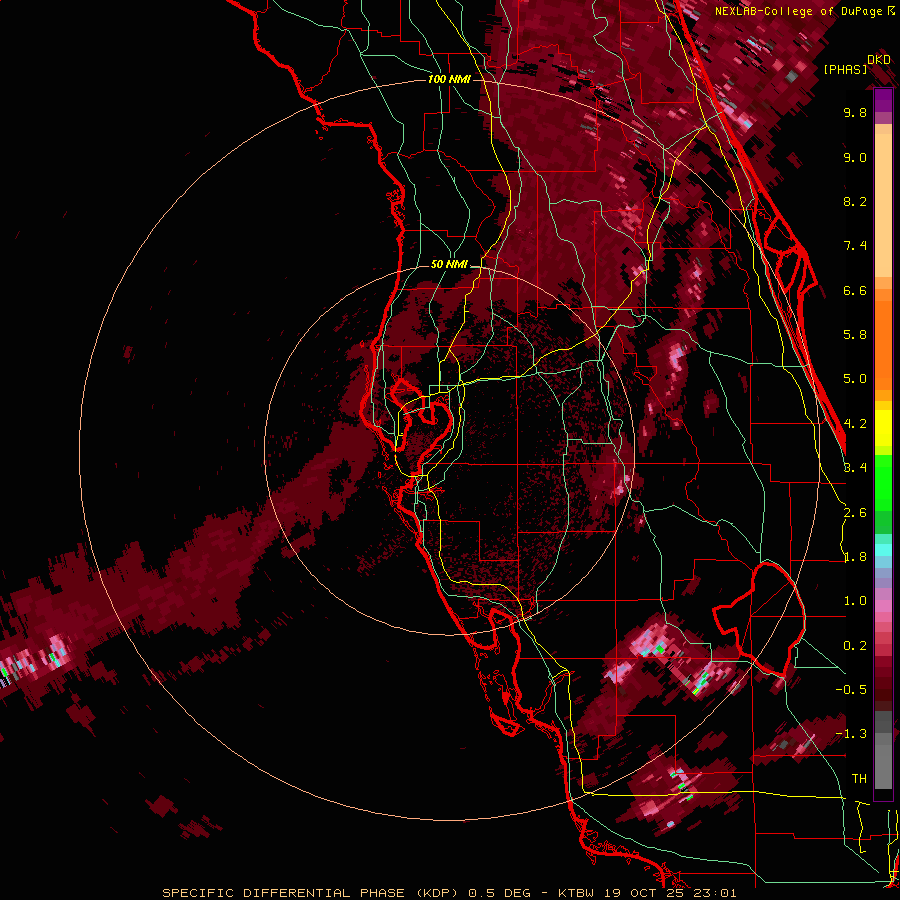Click the 1.8 scale value

[855, 557]
